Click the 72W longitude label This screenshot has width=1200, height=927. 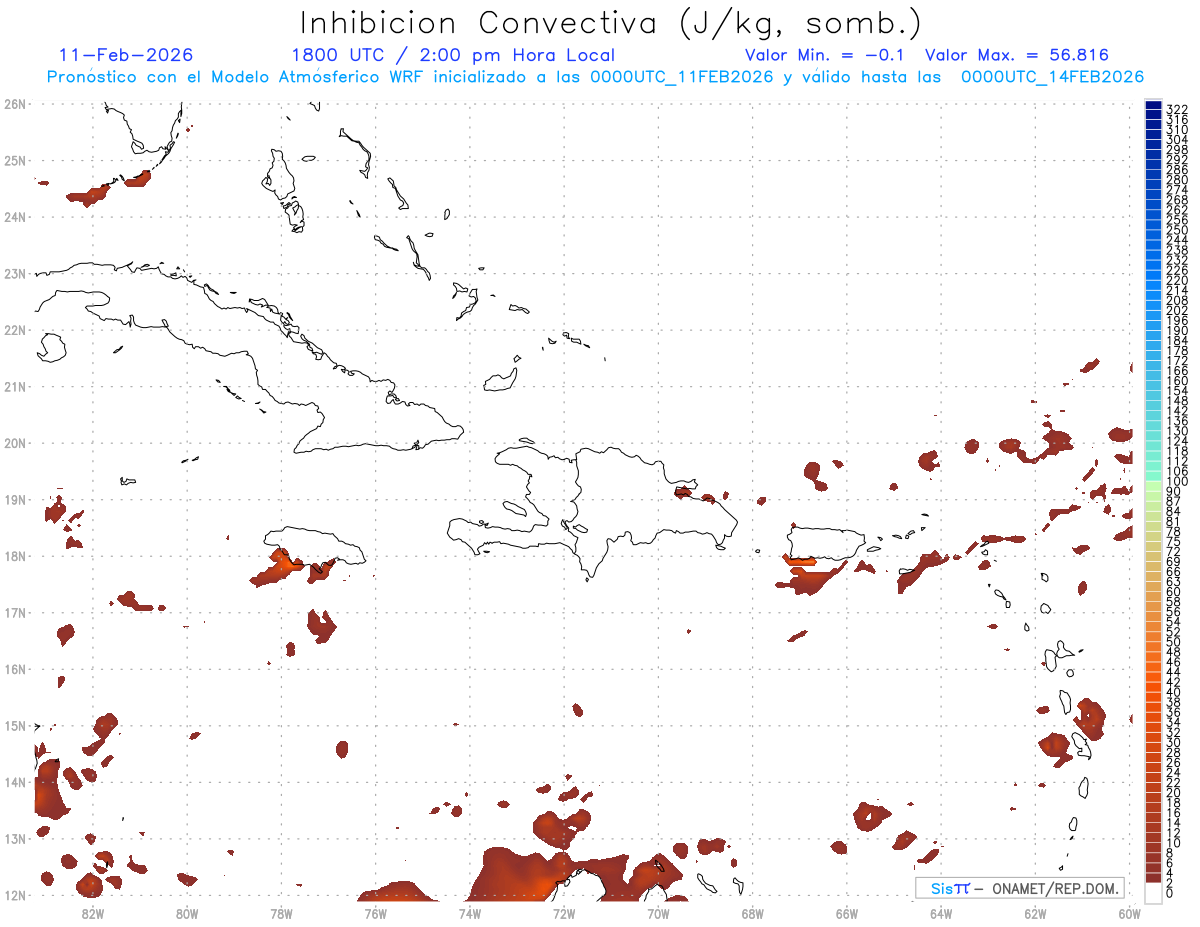563,912
